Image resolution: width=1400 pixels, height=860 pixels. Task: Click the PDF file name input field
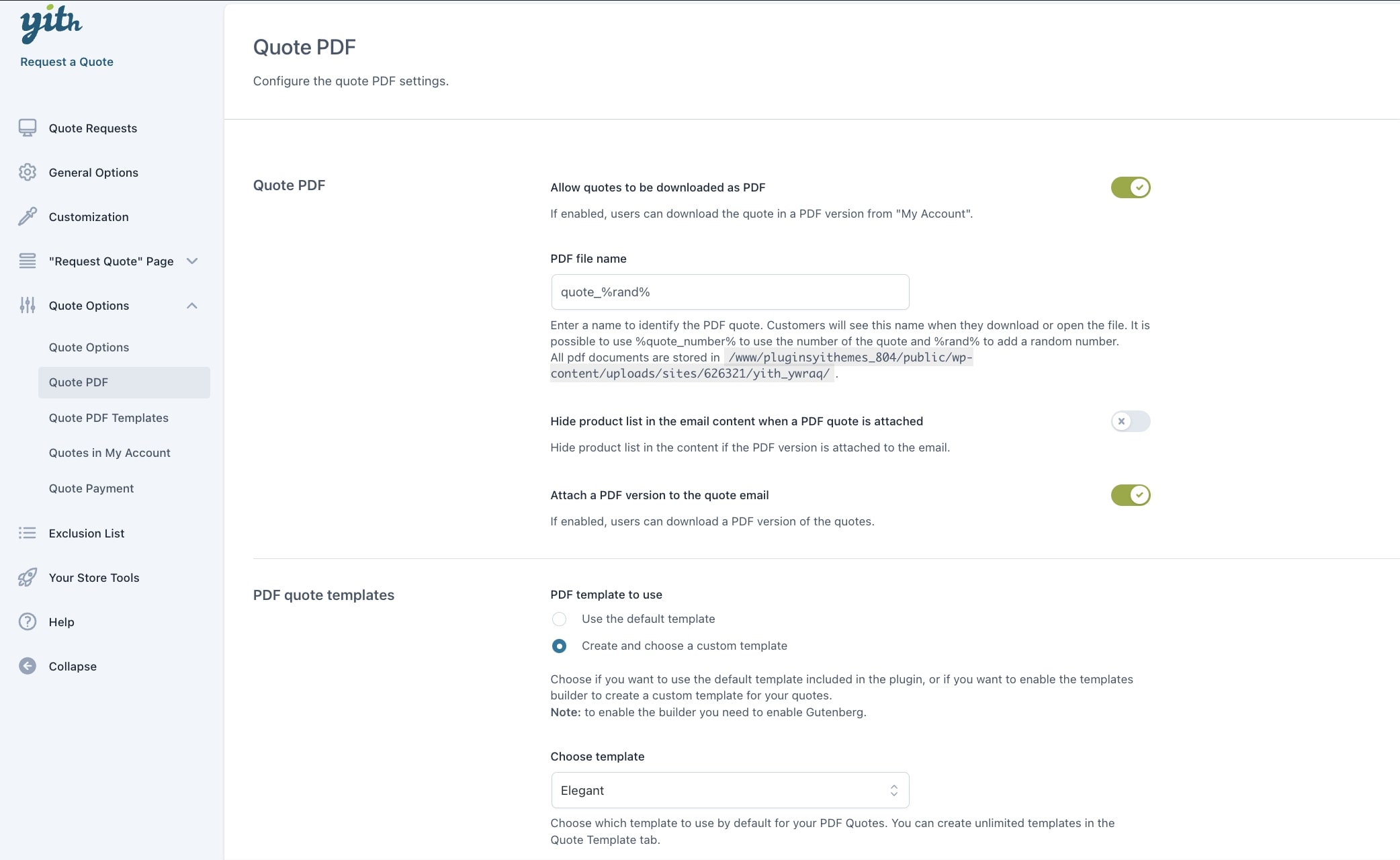click(x=730, y=292)
